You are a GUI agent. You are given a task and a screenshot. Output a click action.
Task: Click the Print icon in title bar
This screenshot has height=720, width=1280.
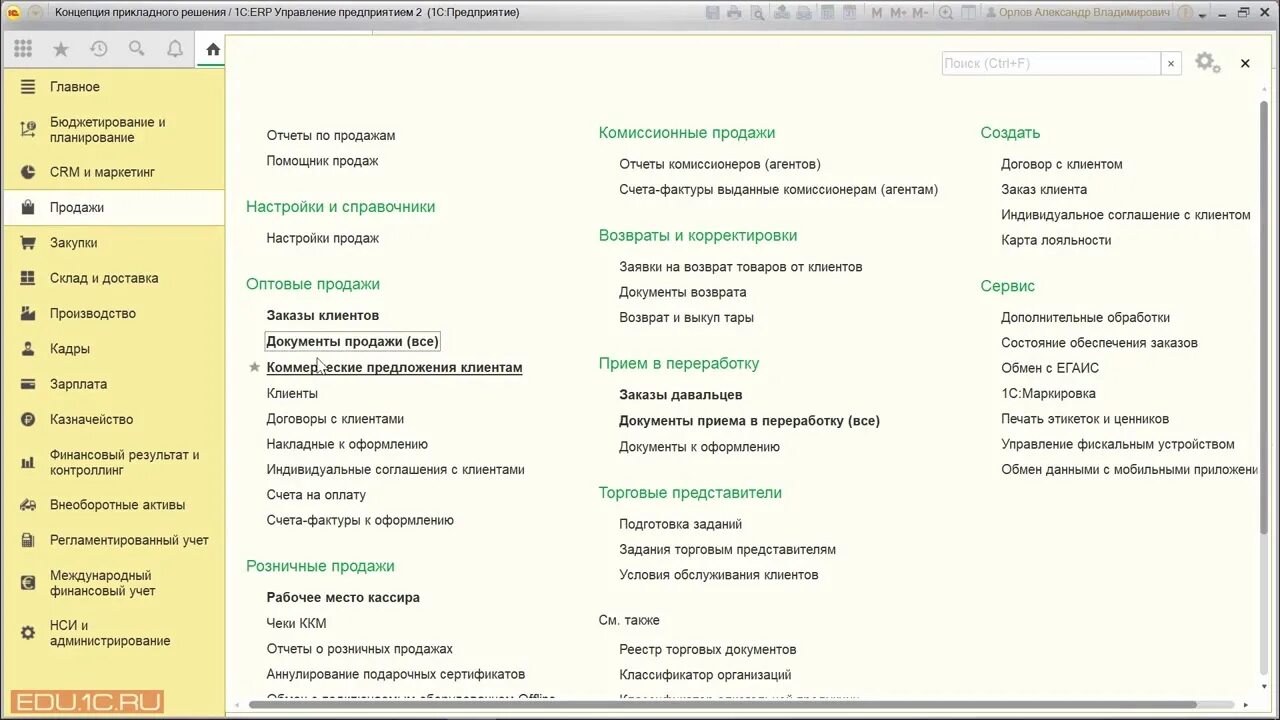pyautogui.click(x=734, y=13)
